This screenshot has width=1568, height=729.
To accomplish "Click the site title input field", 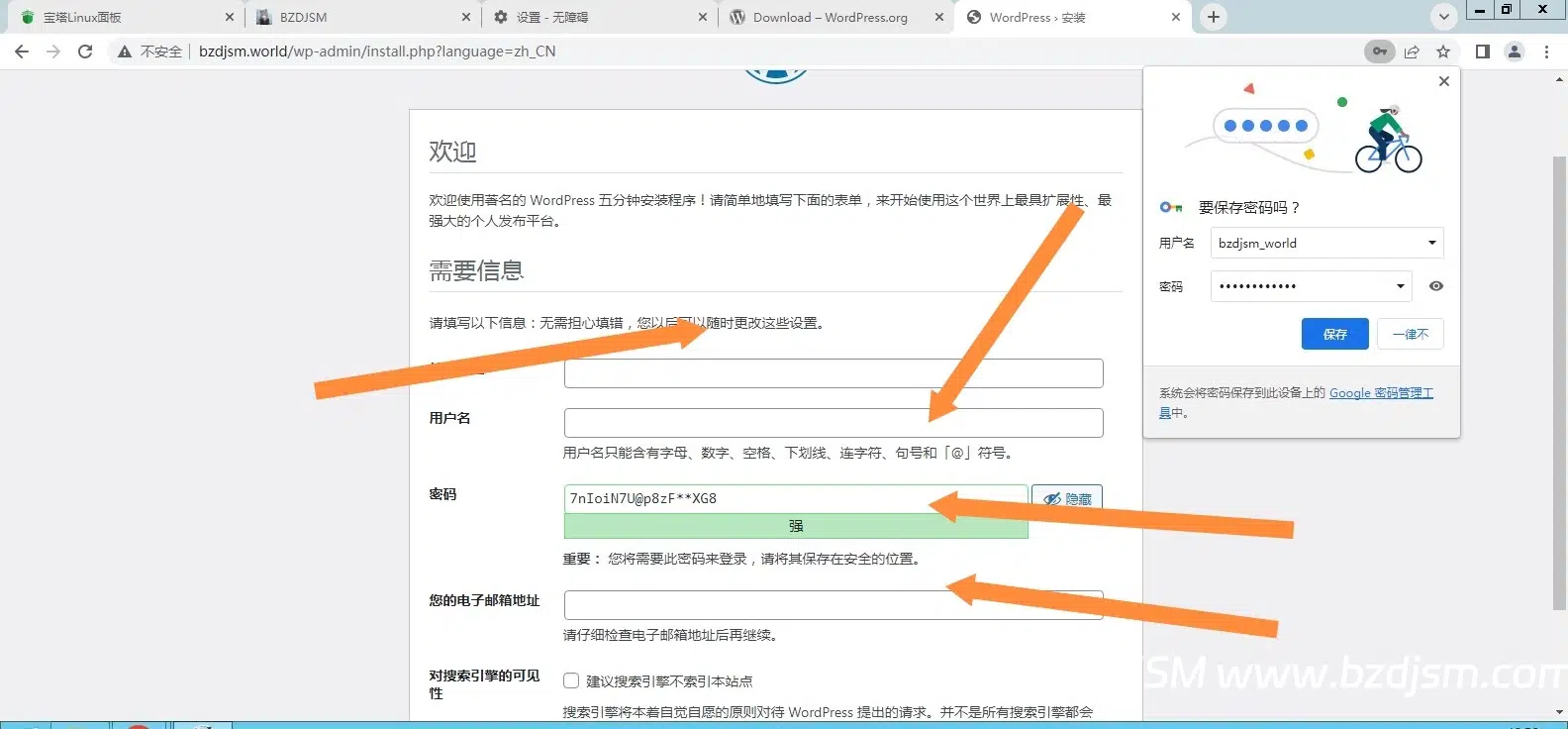I will pos(833,373).
